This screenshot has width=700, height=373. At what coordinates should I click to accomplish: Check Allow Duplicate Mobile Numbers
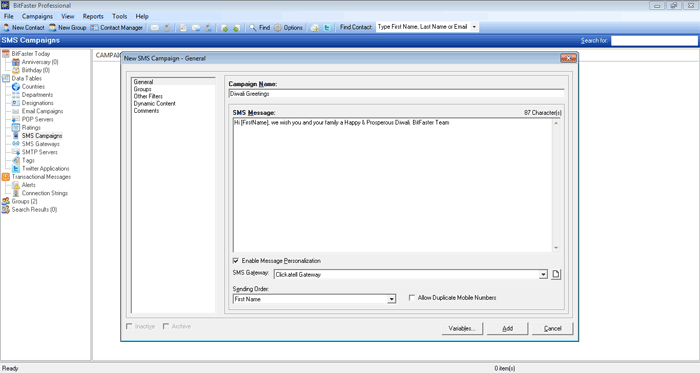click(x=412, y=298)
